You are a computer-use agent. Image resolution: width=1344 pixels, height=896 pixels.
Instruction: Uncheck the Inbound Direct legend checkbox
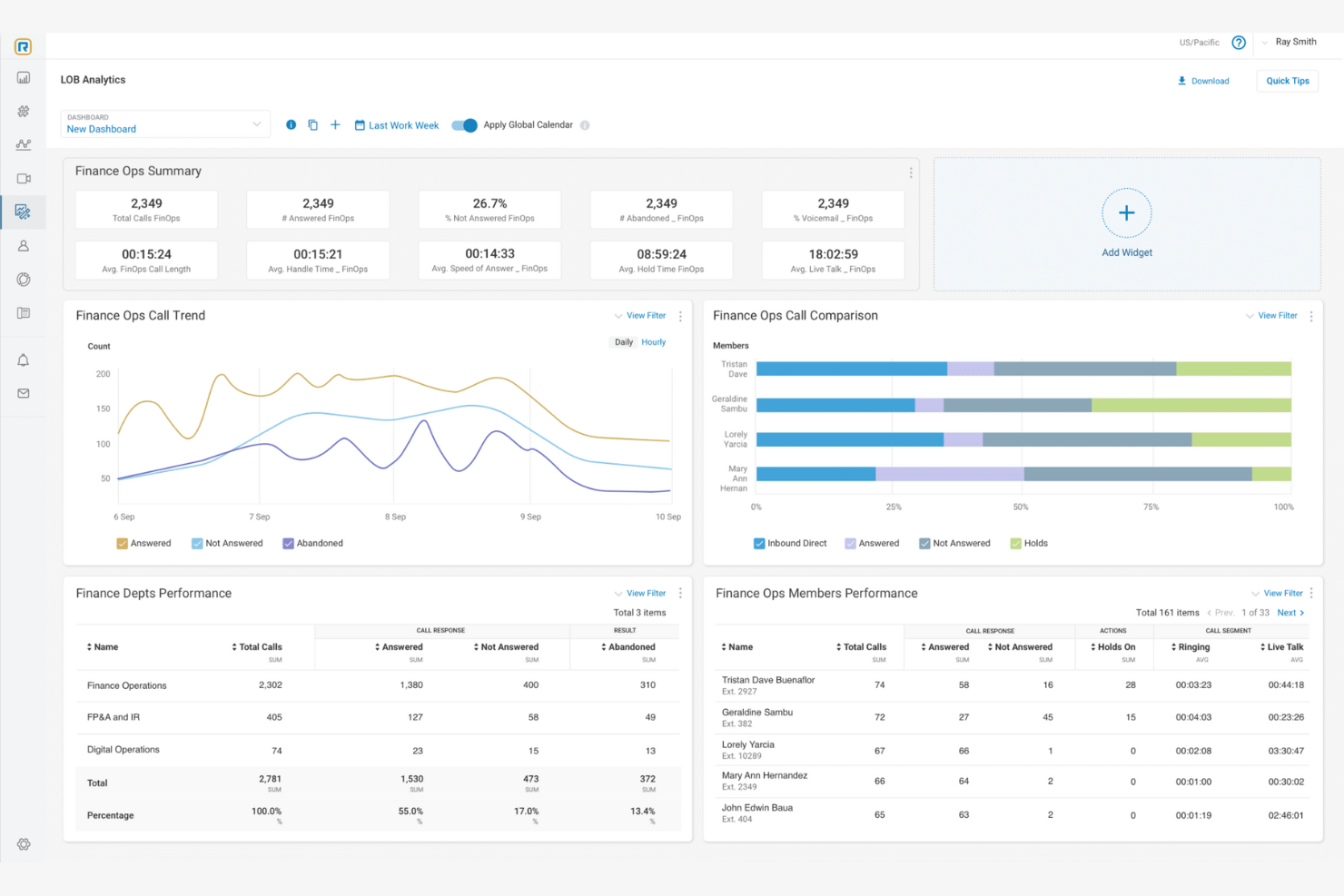[759, 544]
